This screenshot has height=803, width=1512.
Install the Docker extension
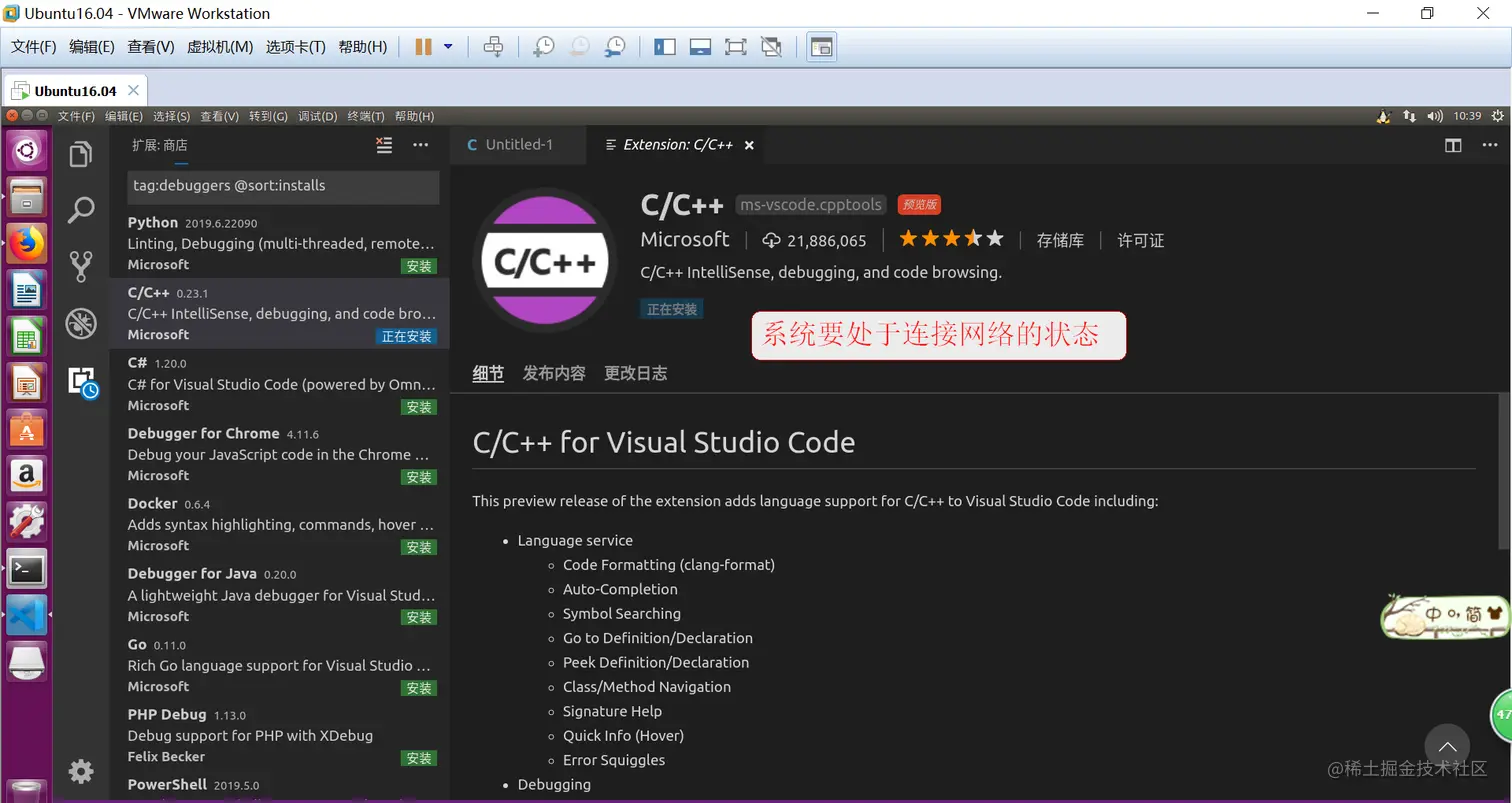click(x=418, y=547)
